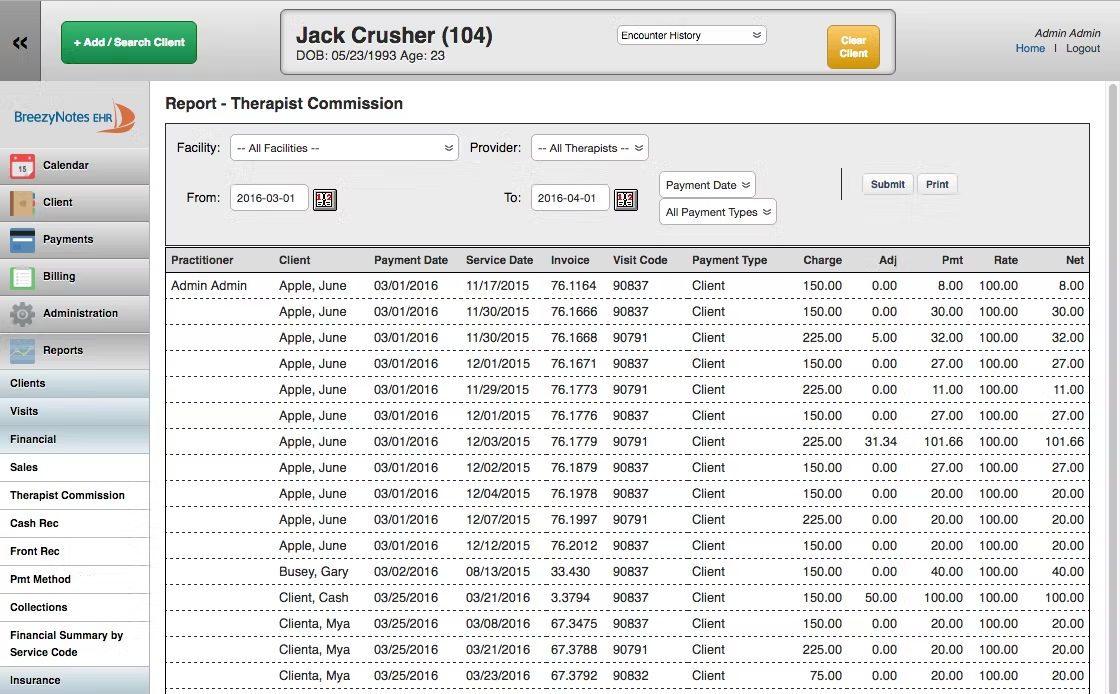Click the BreezyNotes EHR logo
Screen dimensions: 1120x694
click(74, 117)
